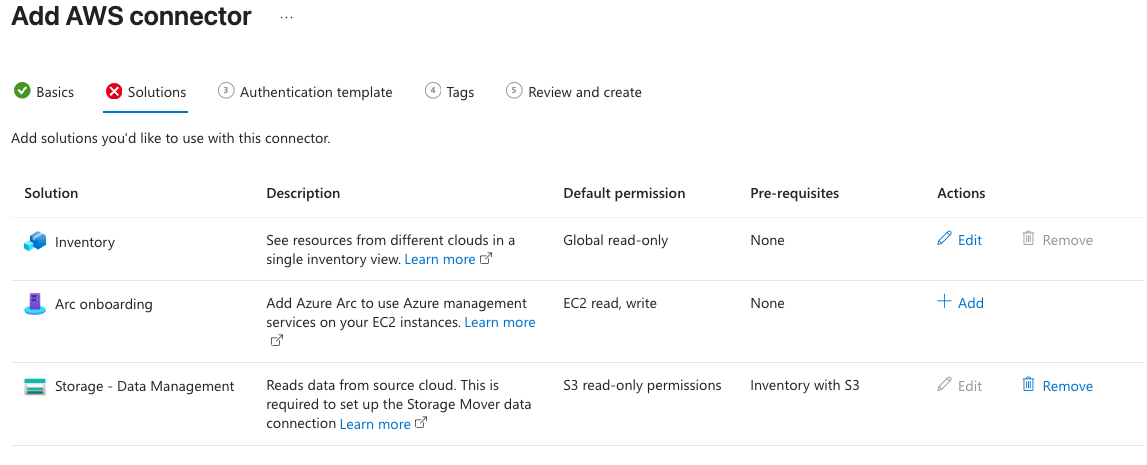This screenshot has height=465, width=1147.
Task: Go to the Authentication template tab
Action: 316,92
